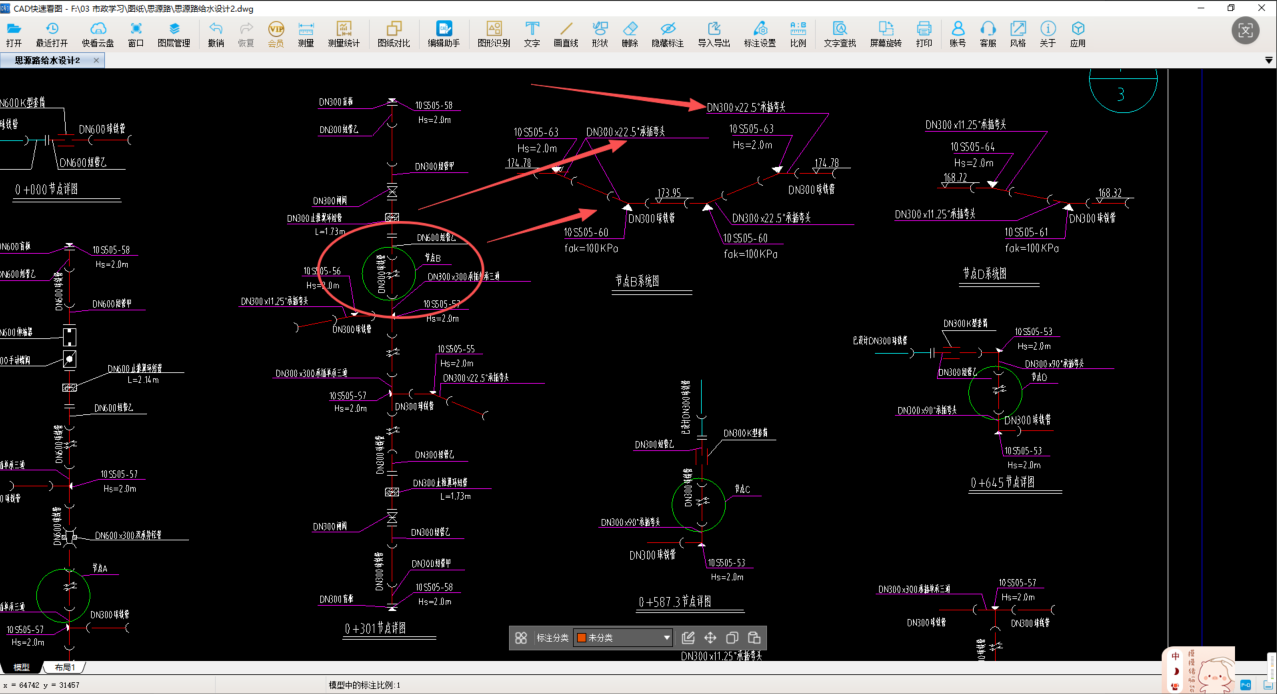Toggle 隐藏标注 hide annotations
Viewport: 1277px width, 694px height.
668,35
